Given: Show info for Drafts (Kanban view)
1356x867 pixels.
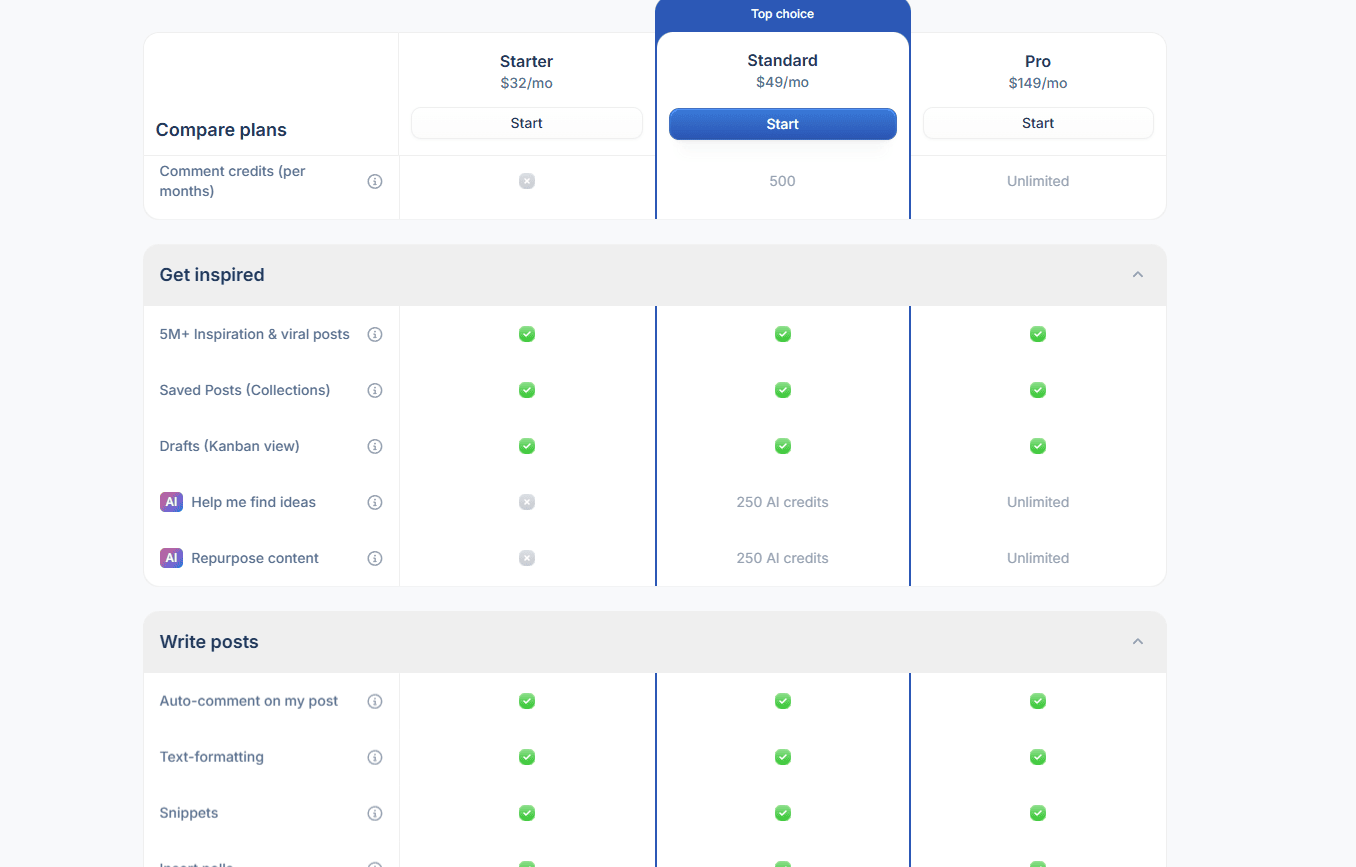Looking at the screenshot, I should pos(375,446).
